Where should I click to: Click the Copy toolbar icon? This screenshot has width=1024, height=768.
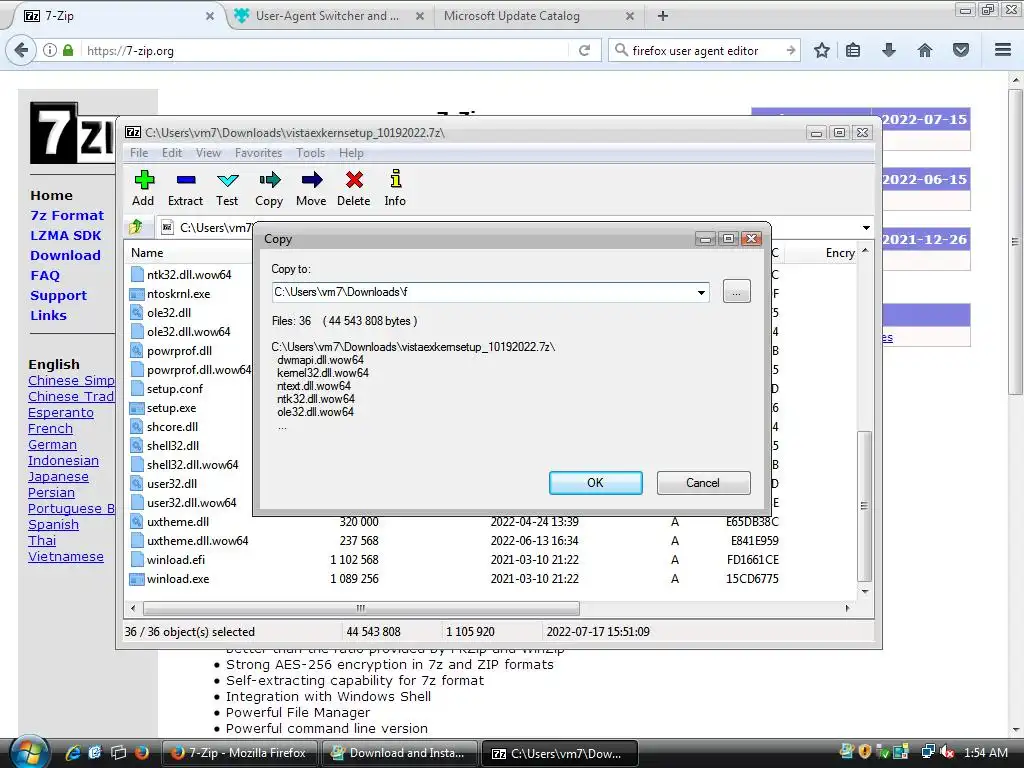point(269,180)
